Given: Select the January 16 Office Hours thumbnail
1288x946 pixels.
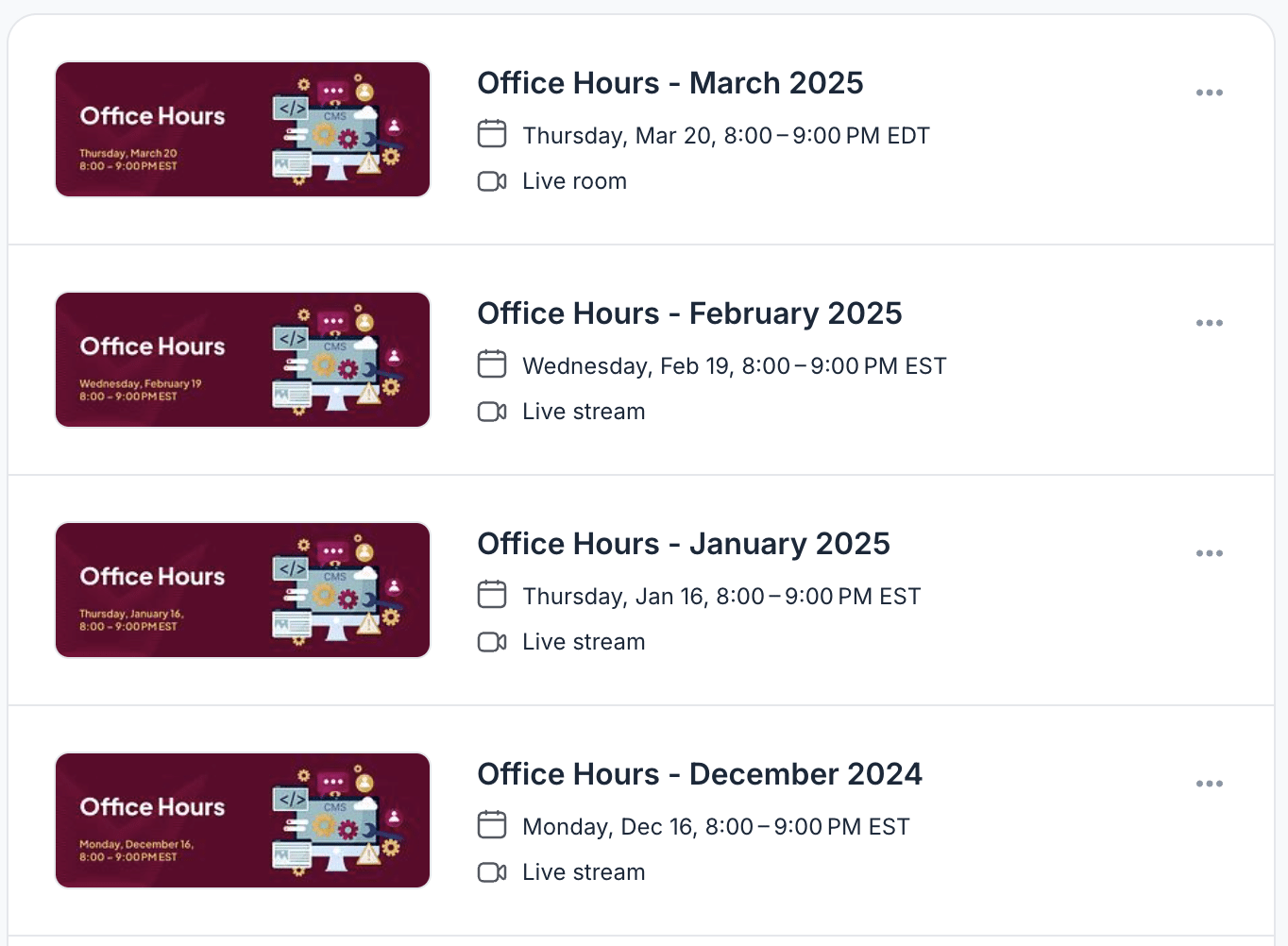Looking at the screenshot, I should [x=243, y=590].
